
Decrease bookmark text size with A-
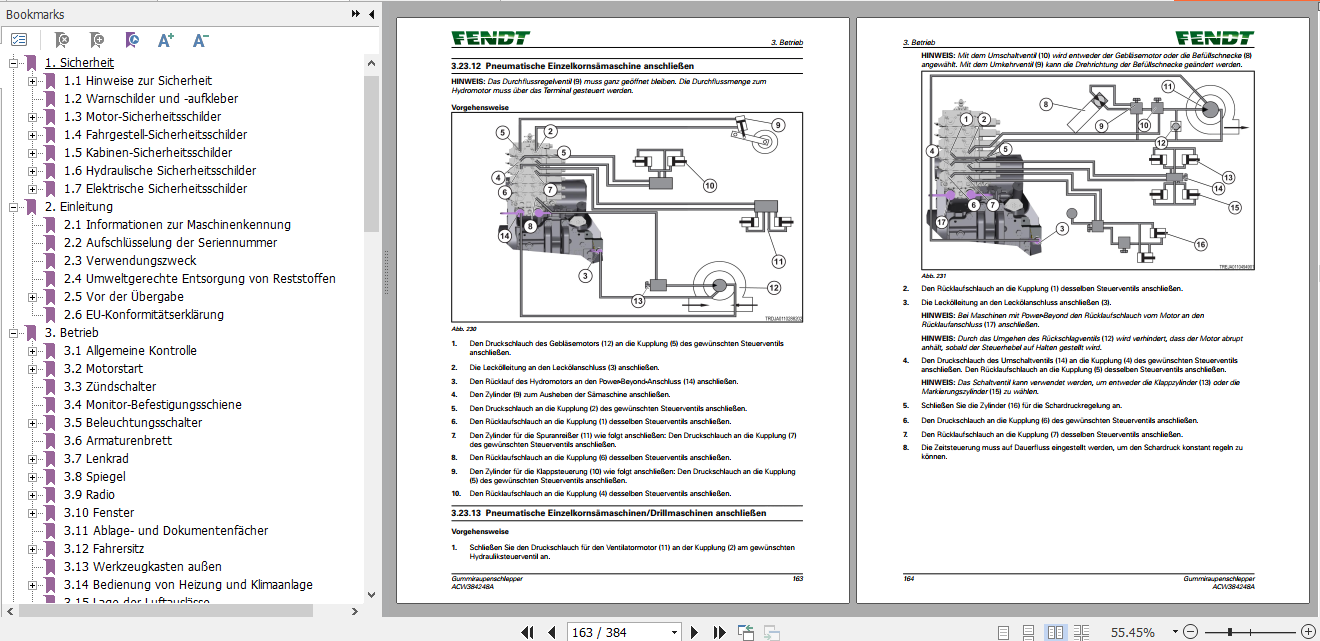coord(200,40)
